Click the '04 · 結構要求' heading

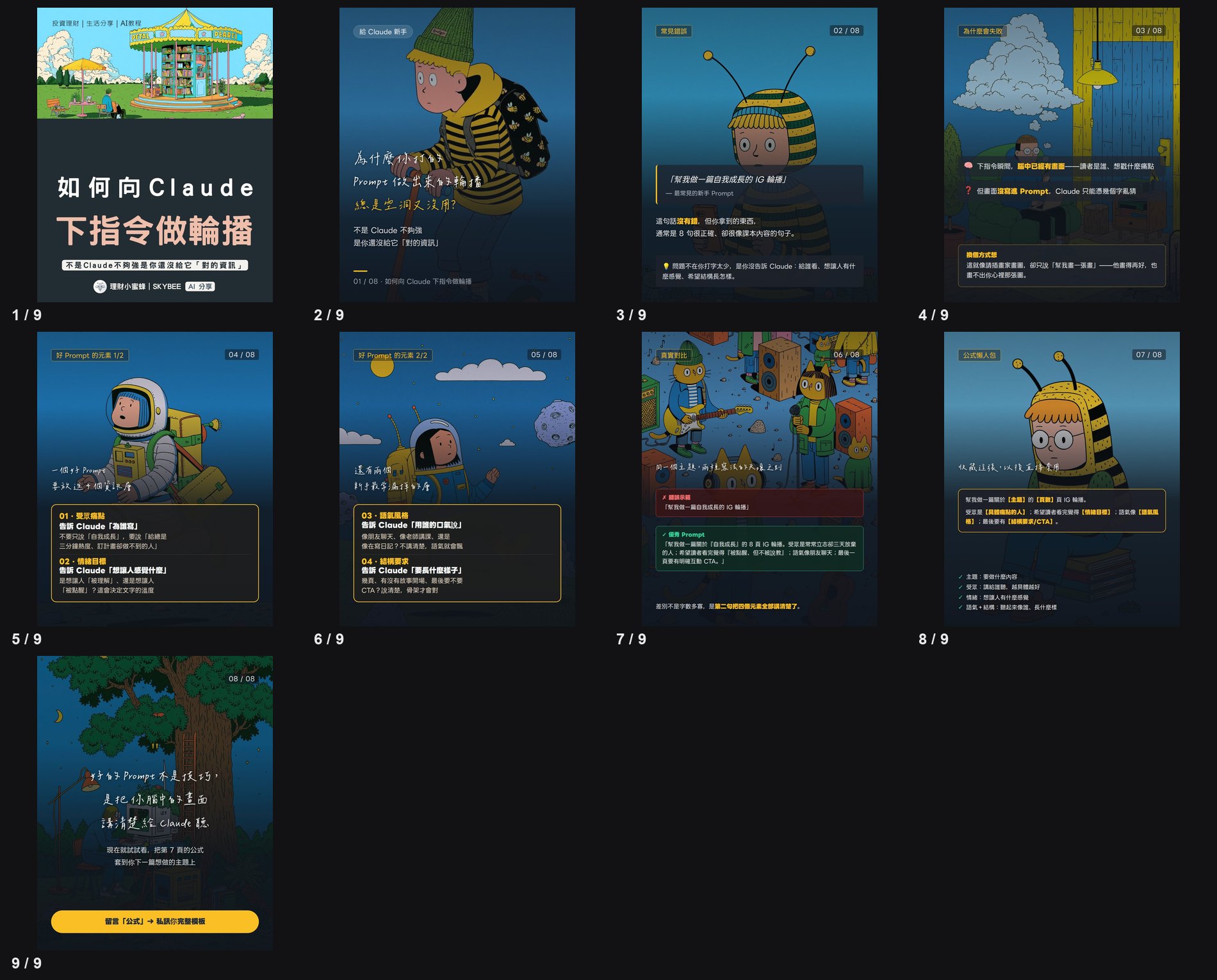click(385, 561)
